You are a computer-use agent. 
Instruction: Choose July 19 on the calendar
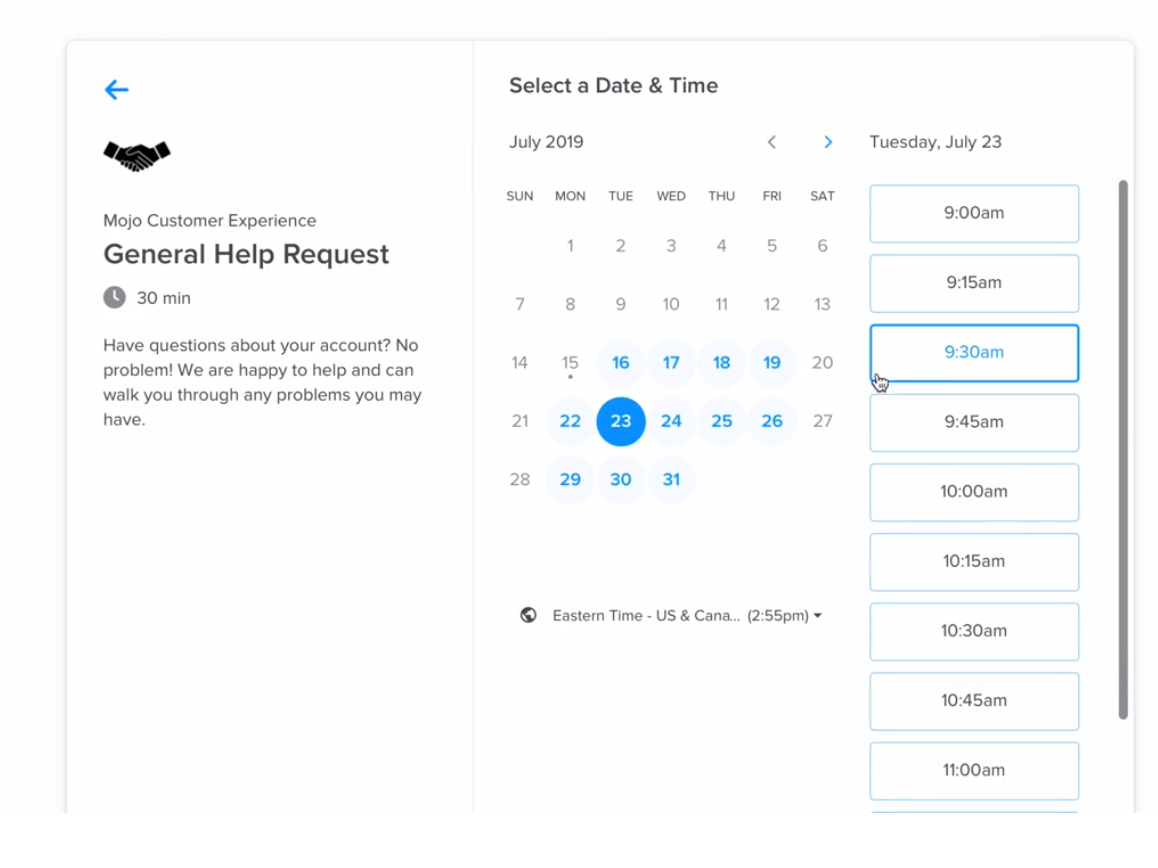pyautogui.click(x=772, y=363)
